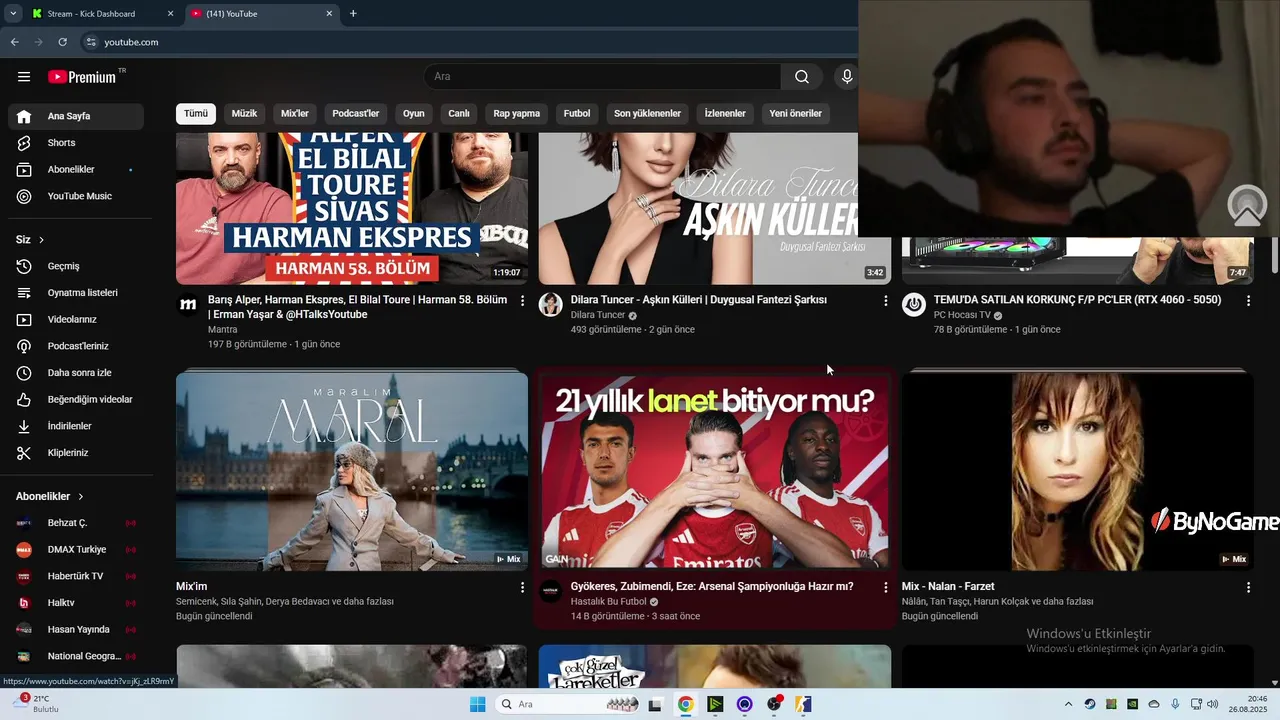Image resolution: width=1280 pixels, height=720 pixels.
Task: Go to Abonelikler in sidebar
Action: [76, 170]
